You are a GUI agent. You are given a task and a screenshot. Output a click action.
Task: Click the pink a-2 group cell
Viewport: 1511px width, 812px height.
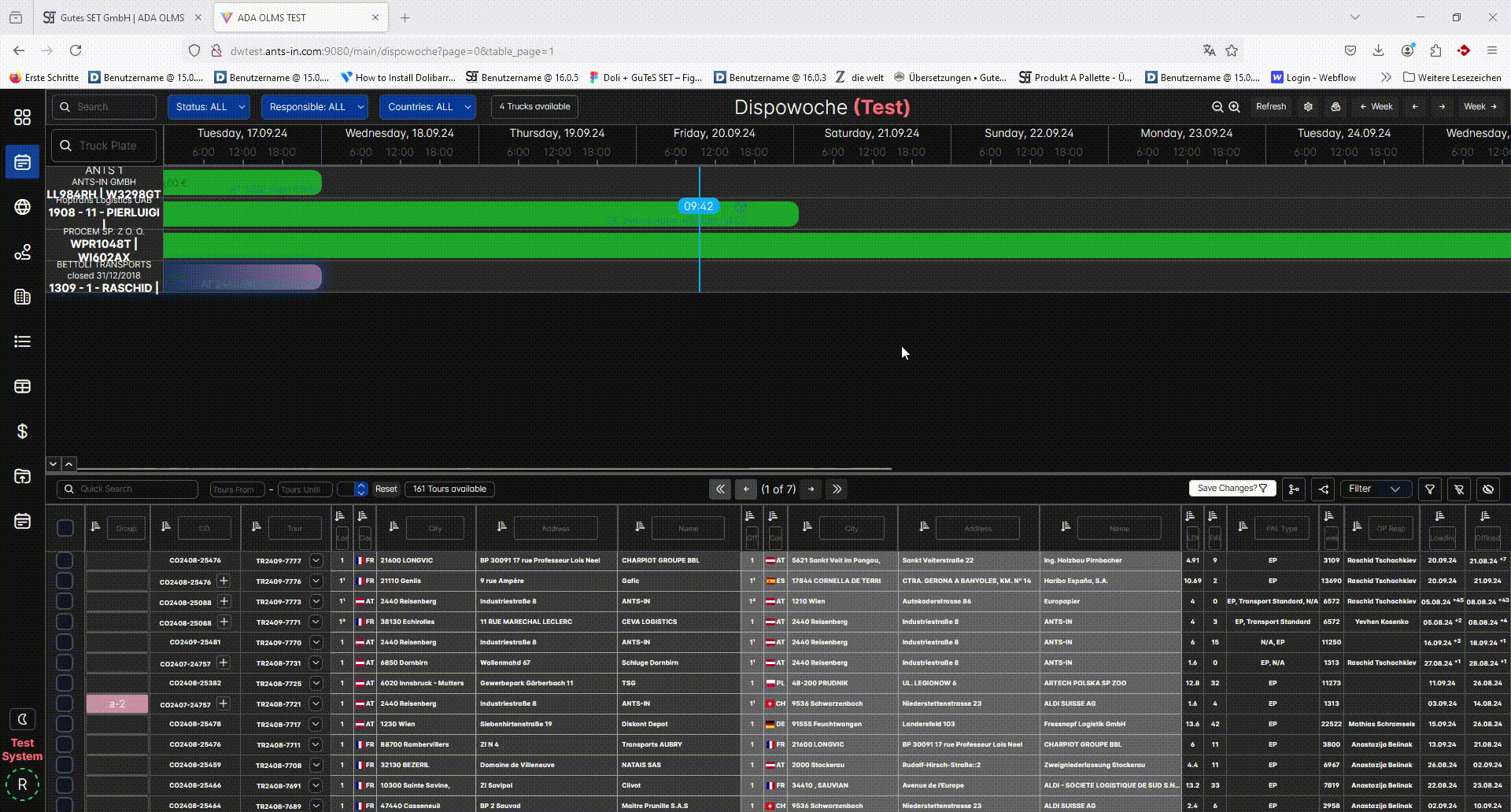[117, 703]
